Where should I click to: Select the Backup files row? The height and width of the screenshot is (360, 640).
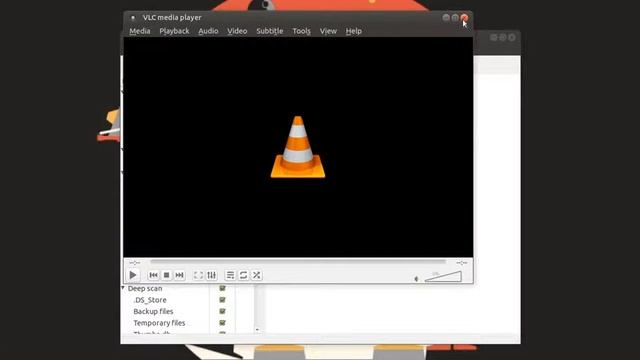[x=153, y=311]
